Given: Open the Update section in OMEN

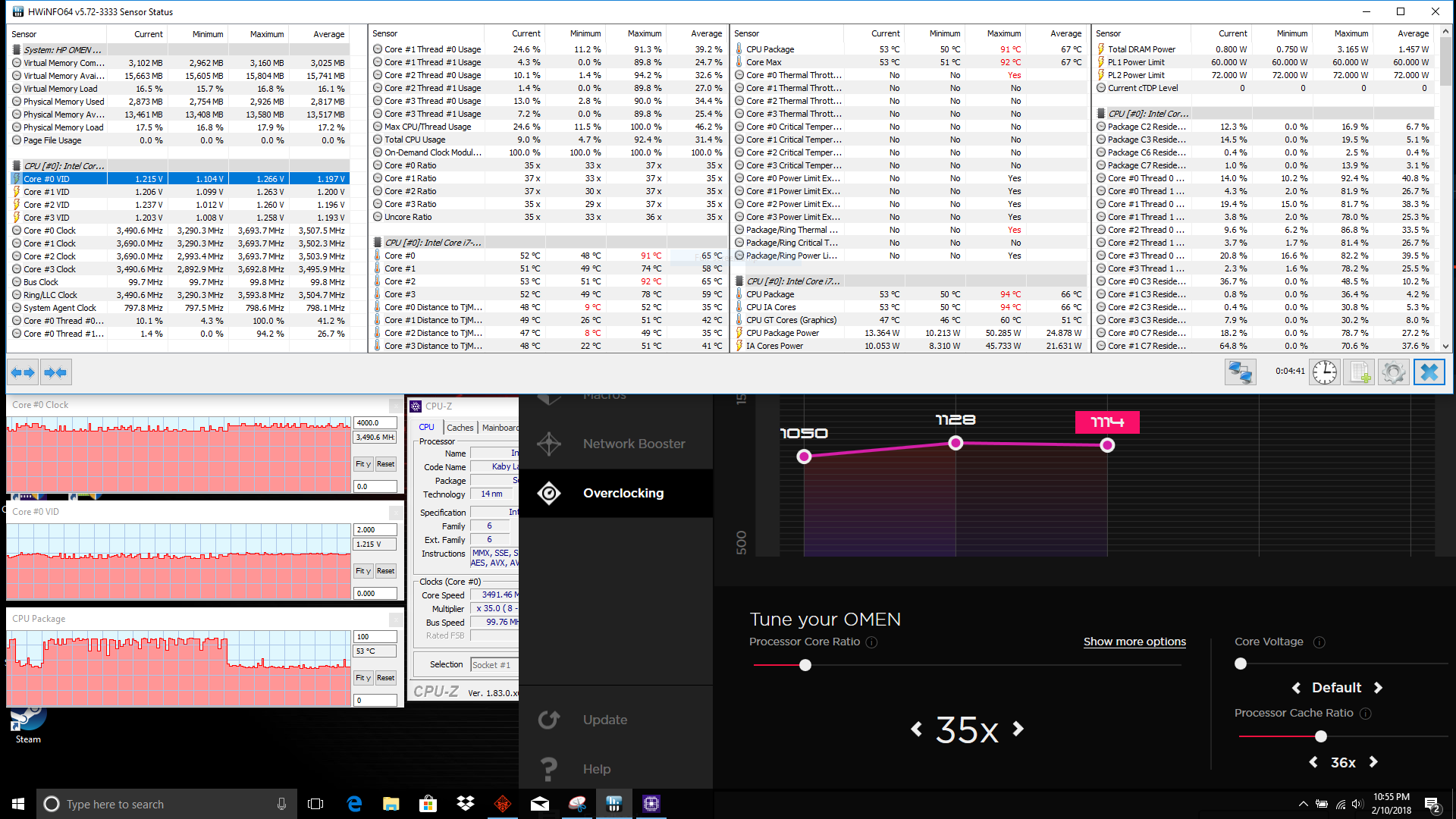Looking at the screenshot, I should (604, 720).
